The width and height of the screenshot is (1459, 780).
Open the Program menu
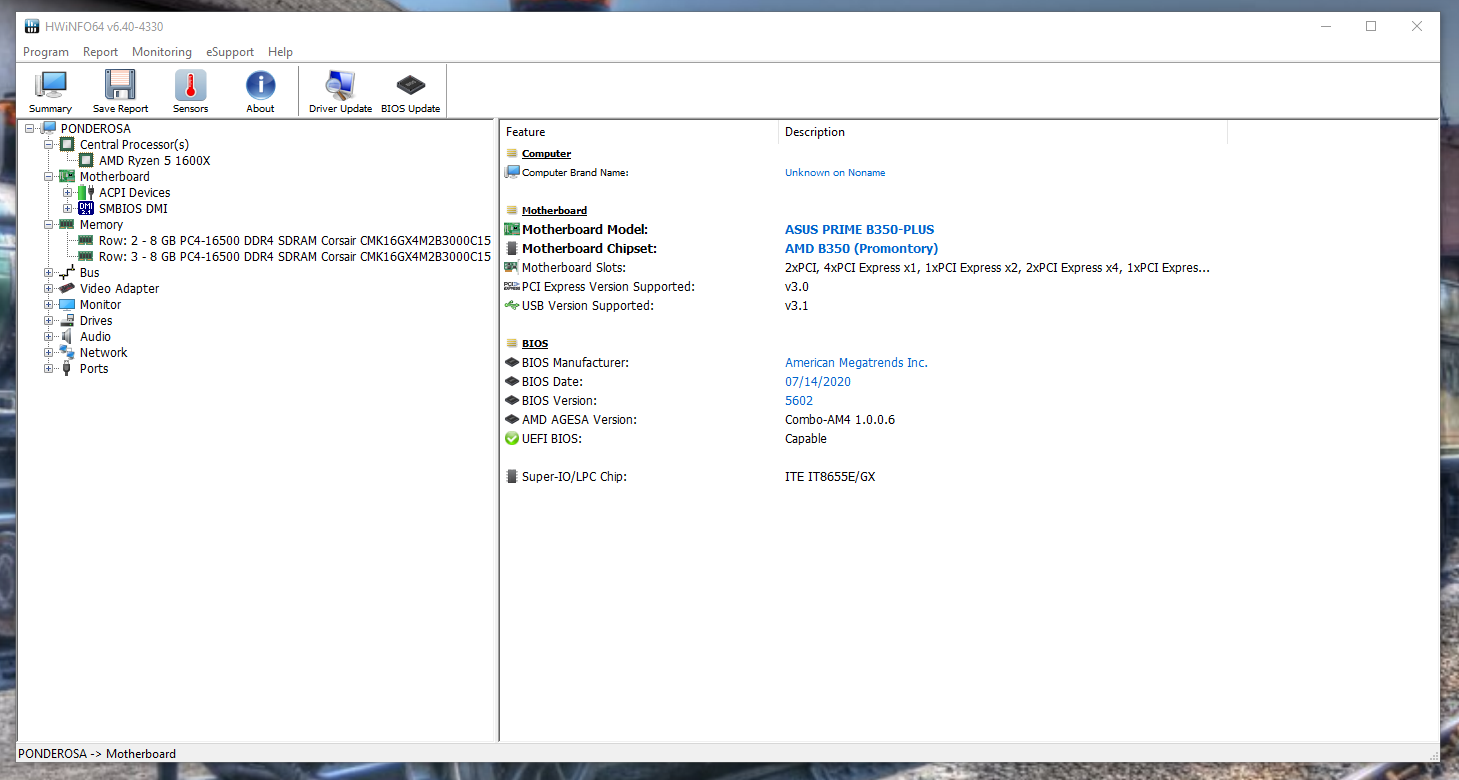[46, 52]
